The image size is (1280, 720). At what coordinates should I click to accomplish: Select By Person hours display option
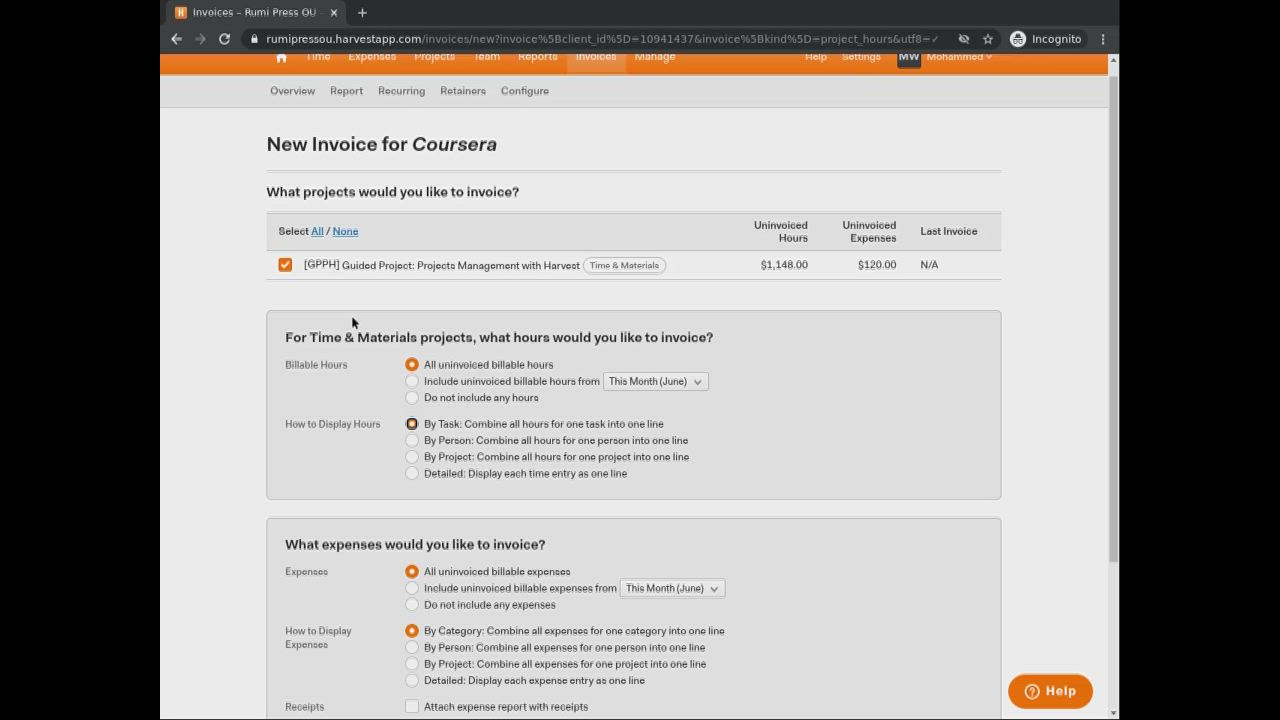(412, 440)
